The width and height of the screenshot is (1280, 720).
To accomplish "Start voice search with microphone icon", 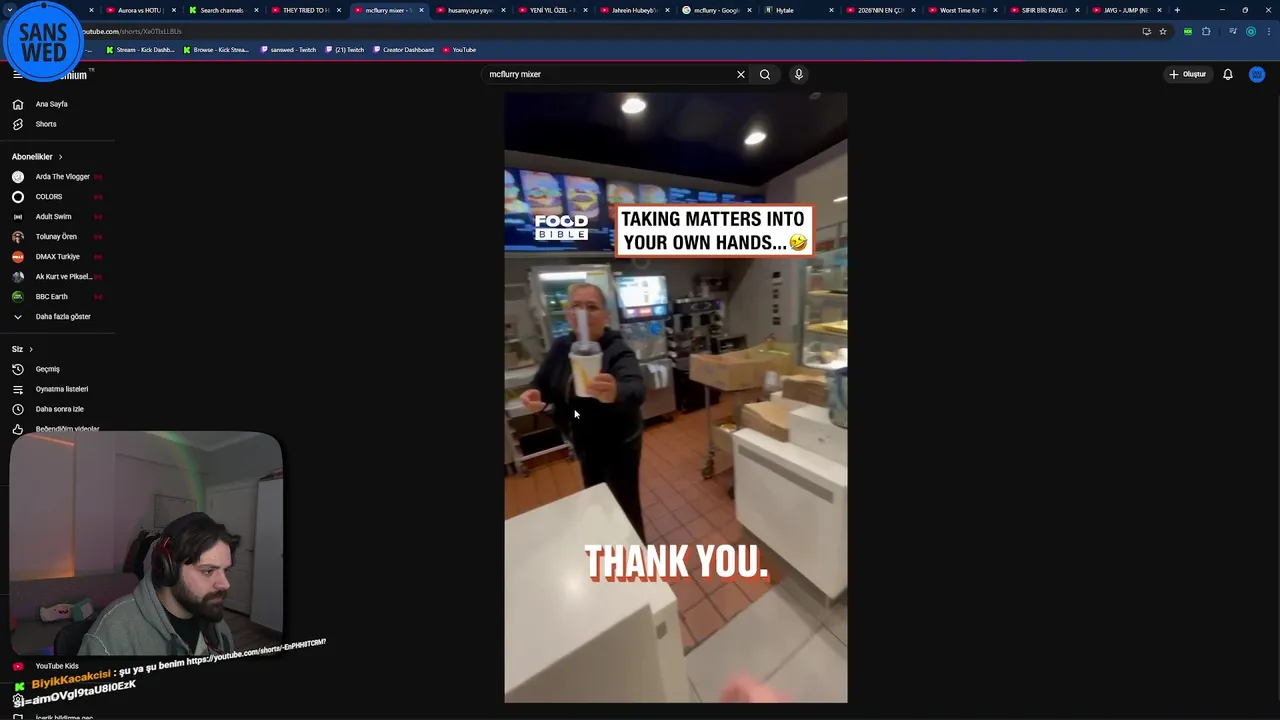I will click(798, 74).
